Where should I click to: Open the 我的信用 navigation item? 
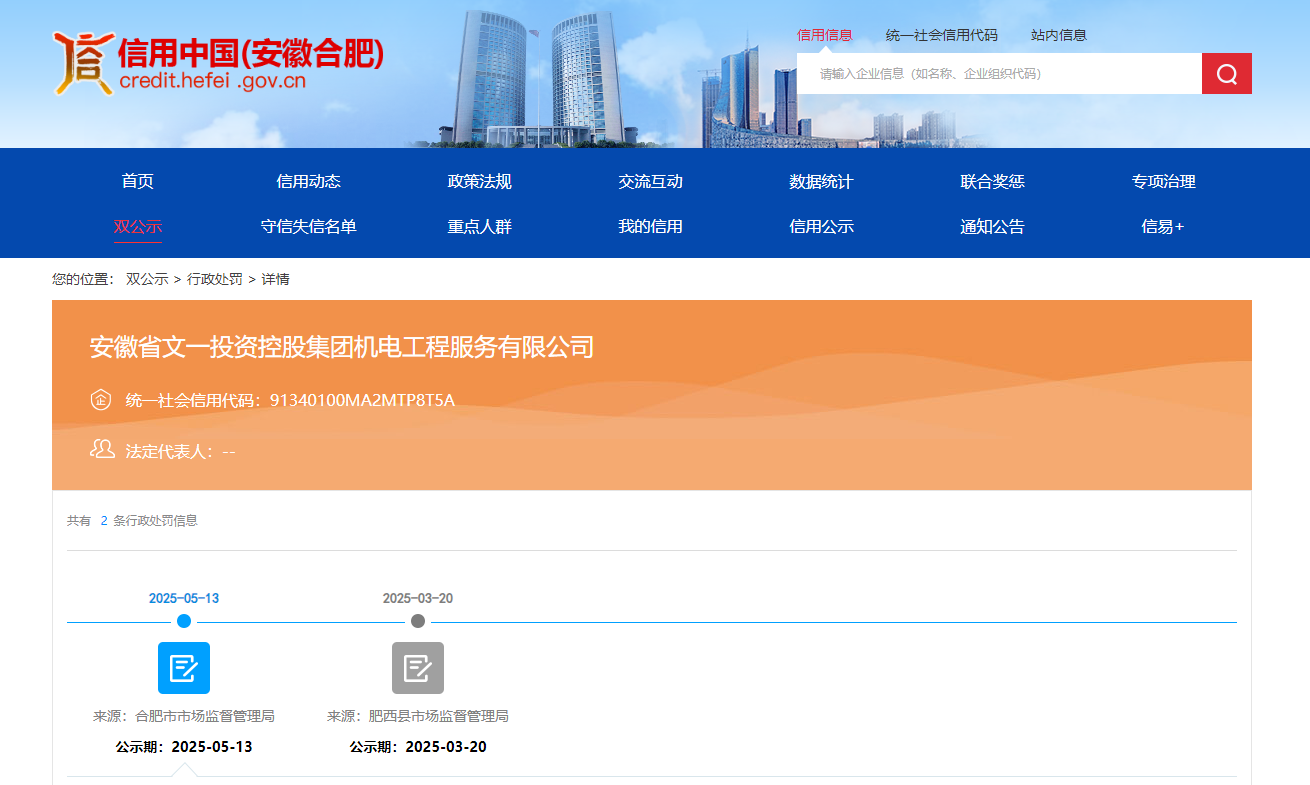pyautogui.click(x=651, y=226)
